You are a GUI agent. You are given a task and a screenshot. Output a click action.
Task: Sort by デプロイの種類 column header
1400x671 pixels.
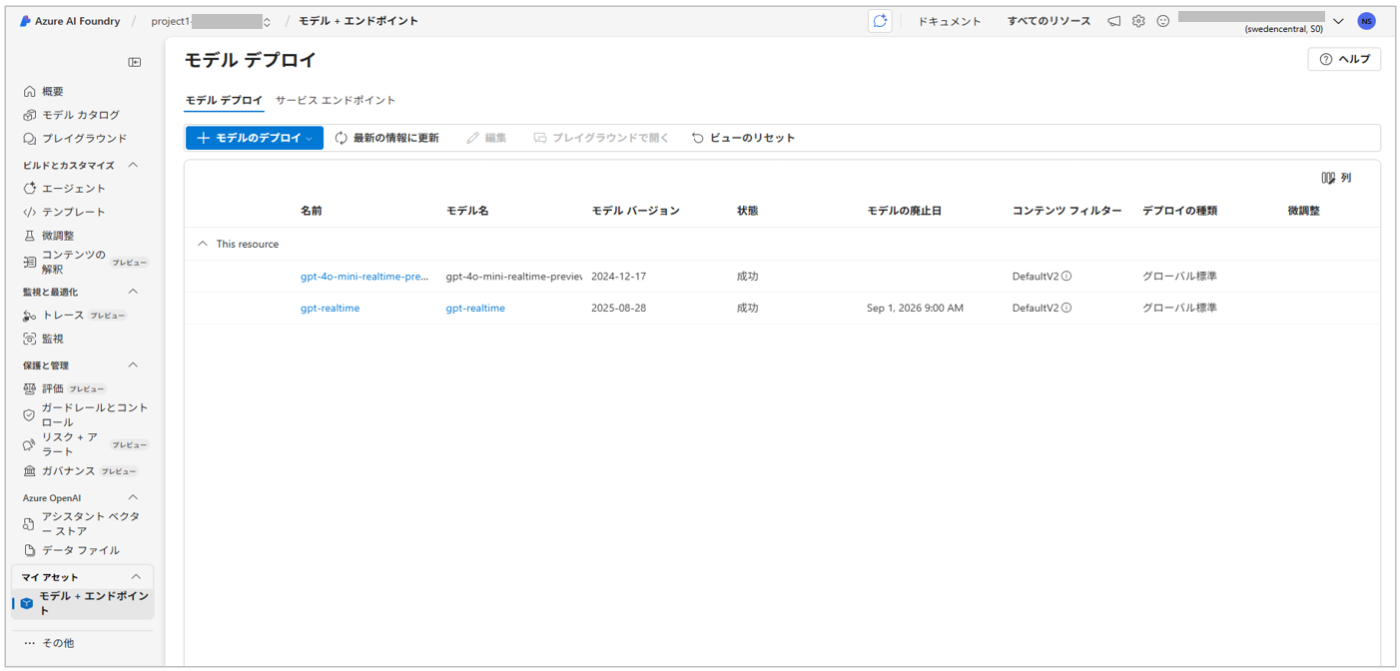1180,211
